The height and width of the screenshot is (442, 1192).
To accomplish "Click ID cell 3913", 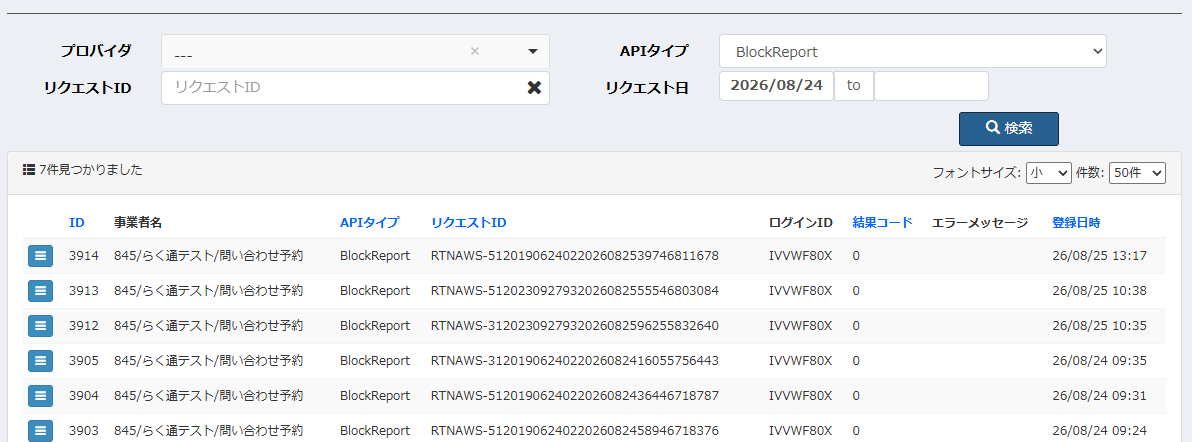I will pyautogui.click(x=84, y=291).
